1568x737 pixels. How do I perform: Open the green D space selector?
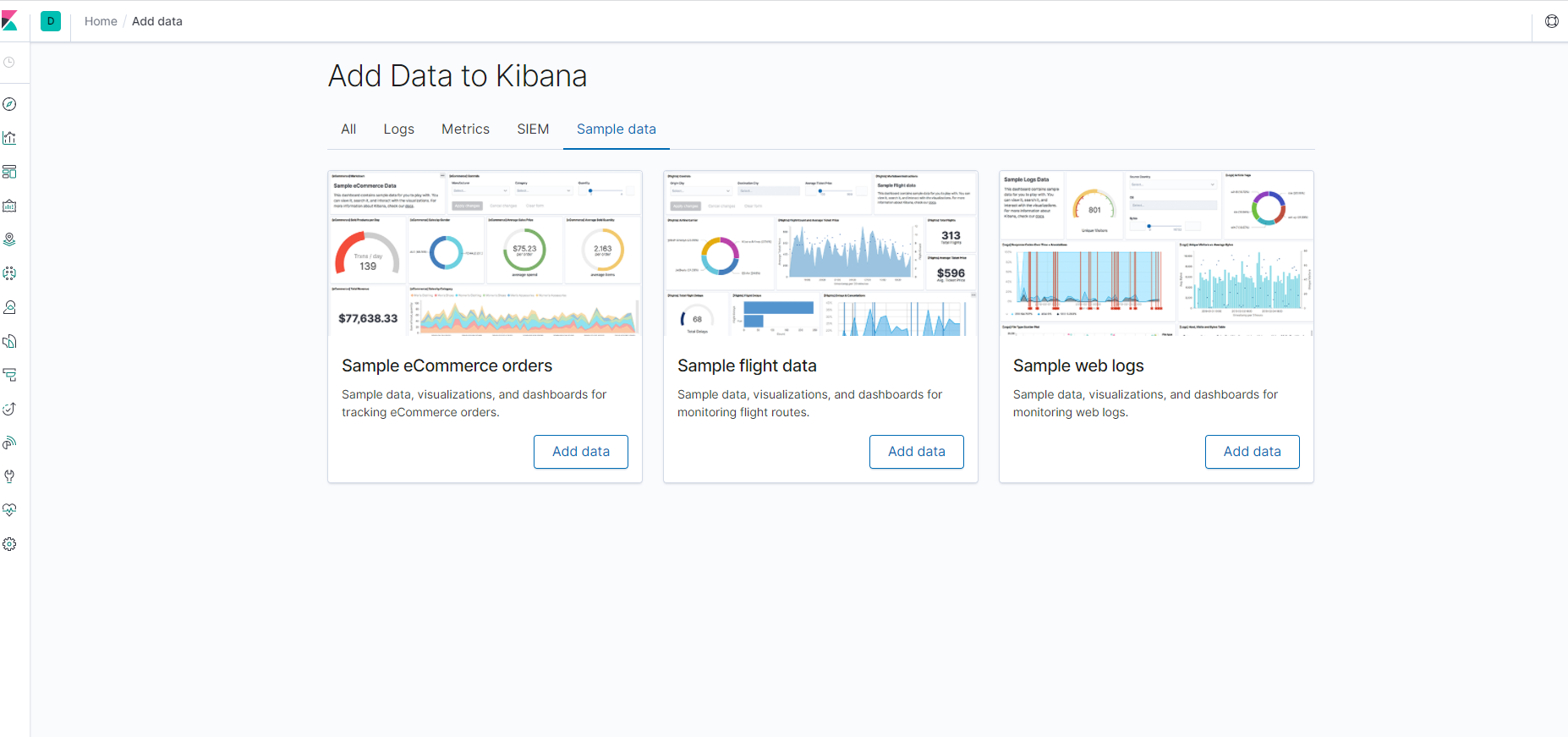coord(51,21)
